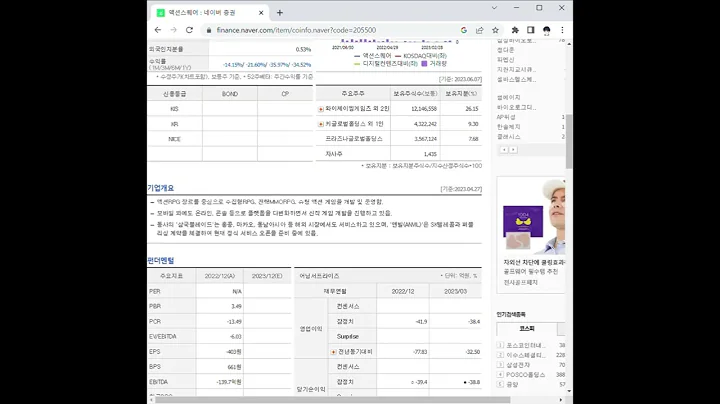This screenshot has height=404, width=720.
Task: Expand the 키글로벌홀딩스 외 1인 shareholder row
Action: click(321, 124)
